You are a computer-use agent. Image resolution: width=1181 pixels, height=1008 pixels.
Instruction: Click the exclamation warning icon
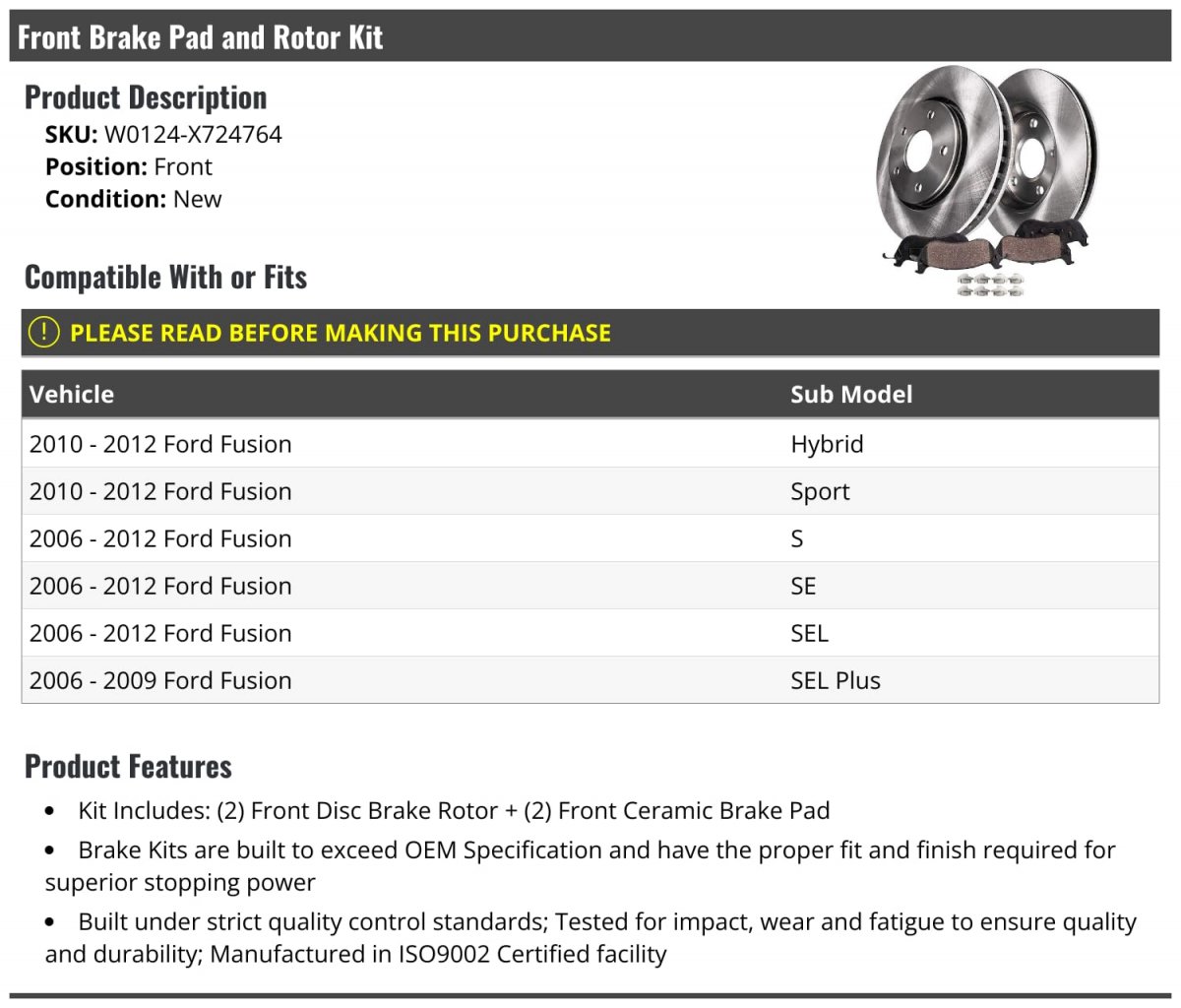pyautogui.click(x=43, y=333)
